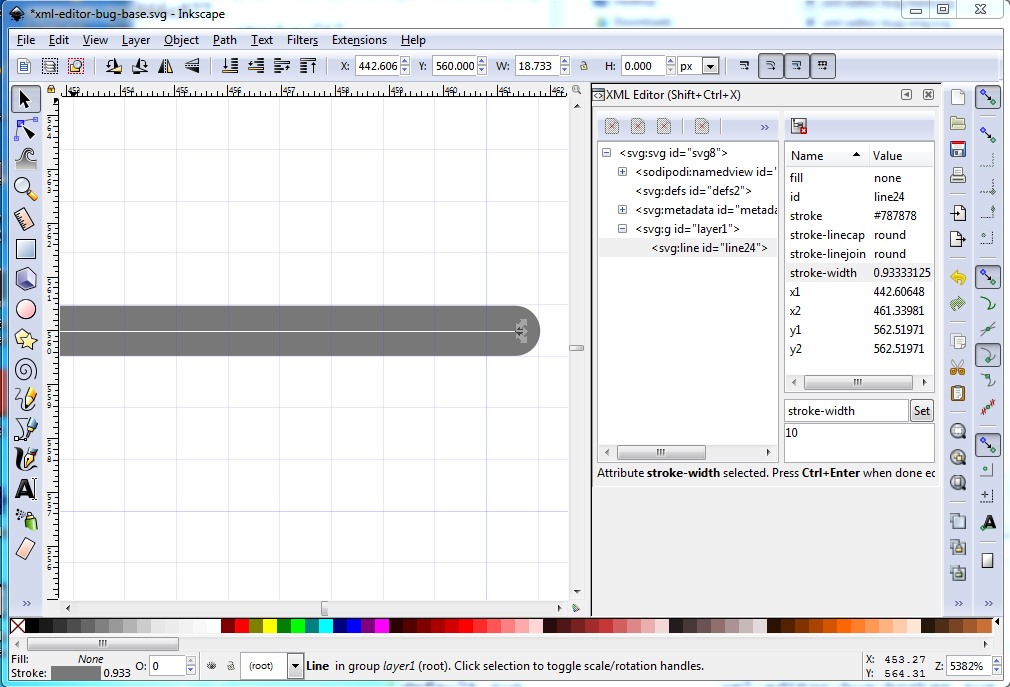1010x687 pixels.
Task: Click the Paste clipboard icon
Action: click(x=958, y=393)
